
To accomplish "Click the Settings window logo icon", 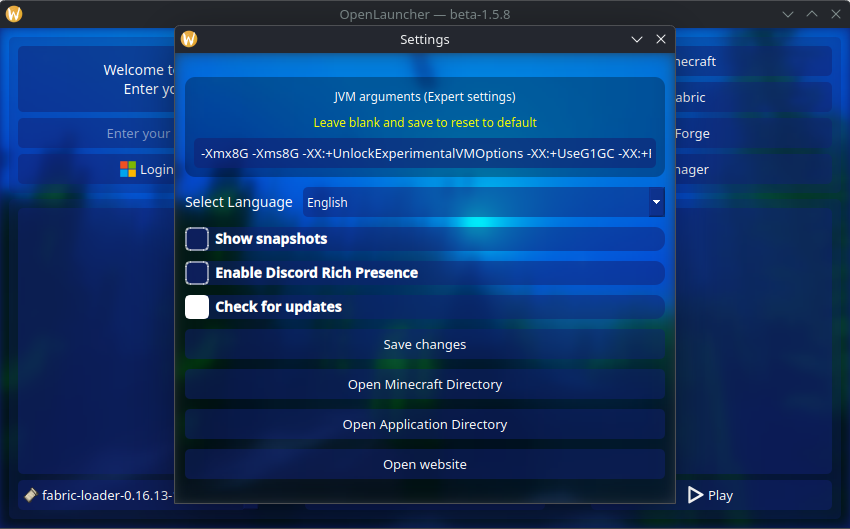I will pyautogui.click(x=189, y=39).
